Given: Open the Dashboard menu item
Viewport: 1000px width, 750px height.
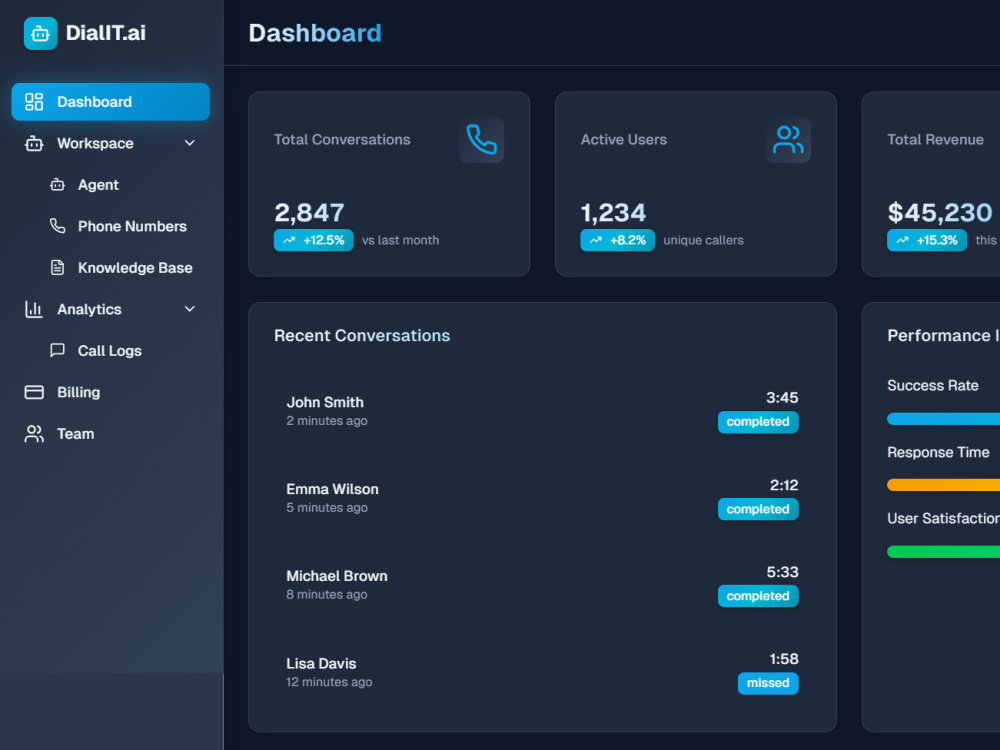Looking at the screenshot, I should click(x=110, y=102).
